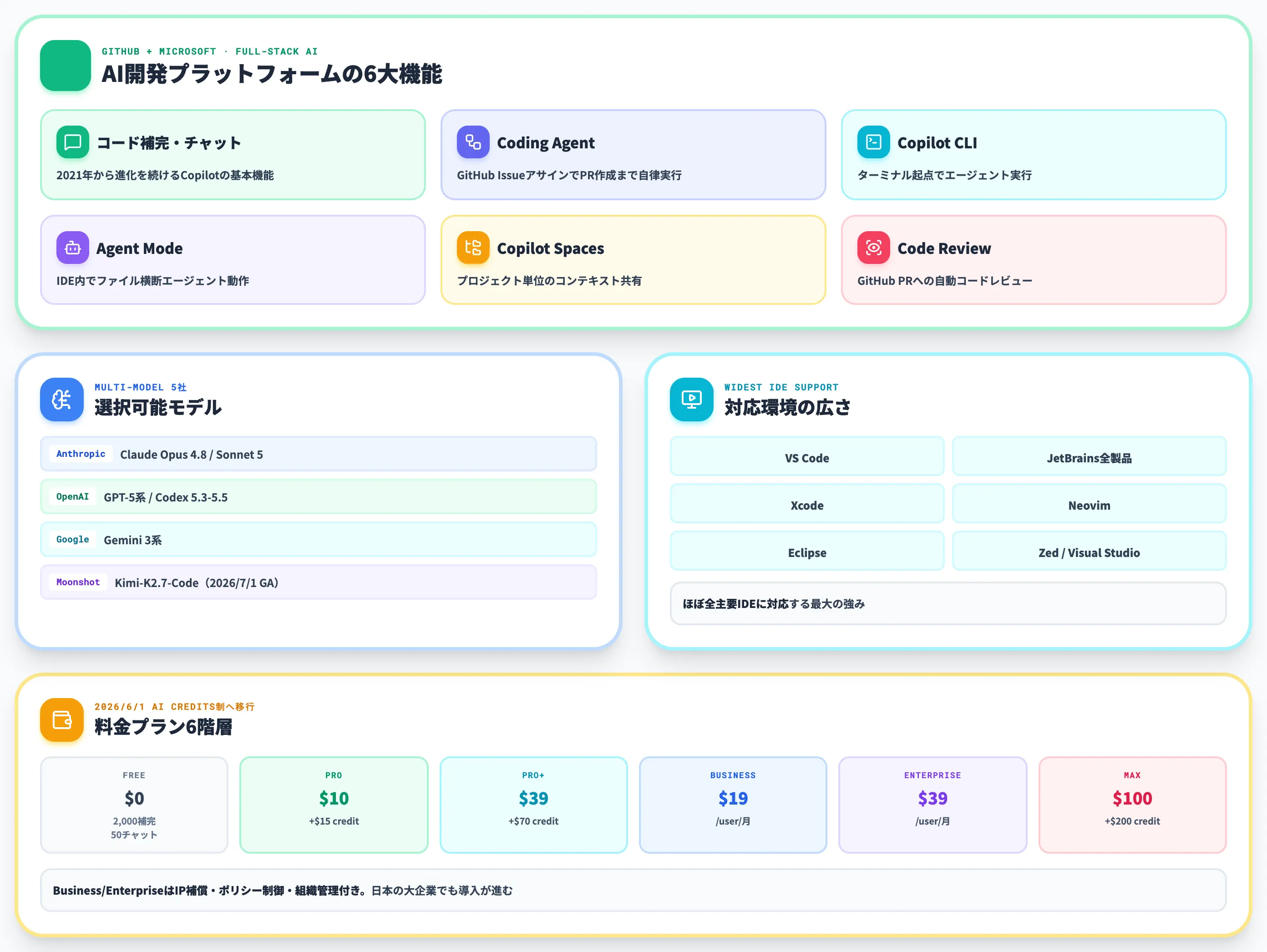Viewport: 1267px width, 952px height.
Task: Click the VS Code tile
Action: point(806,457)
